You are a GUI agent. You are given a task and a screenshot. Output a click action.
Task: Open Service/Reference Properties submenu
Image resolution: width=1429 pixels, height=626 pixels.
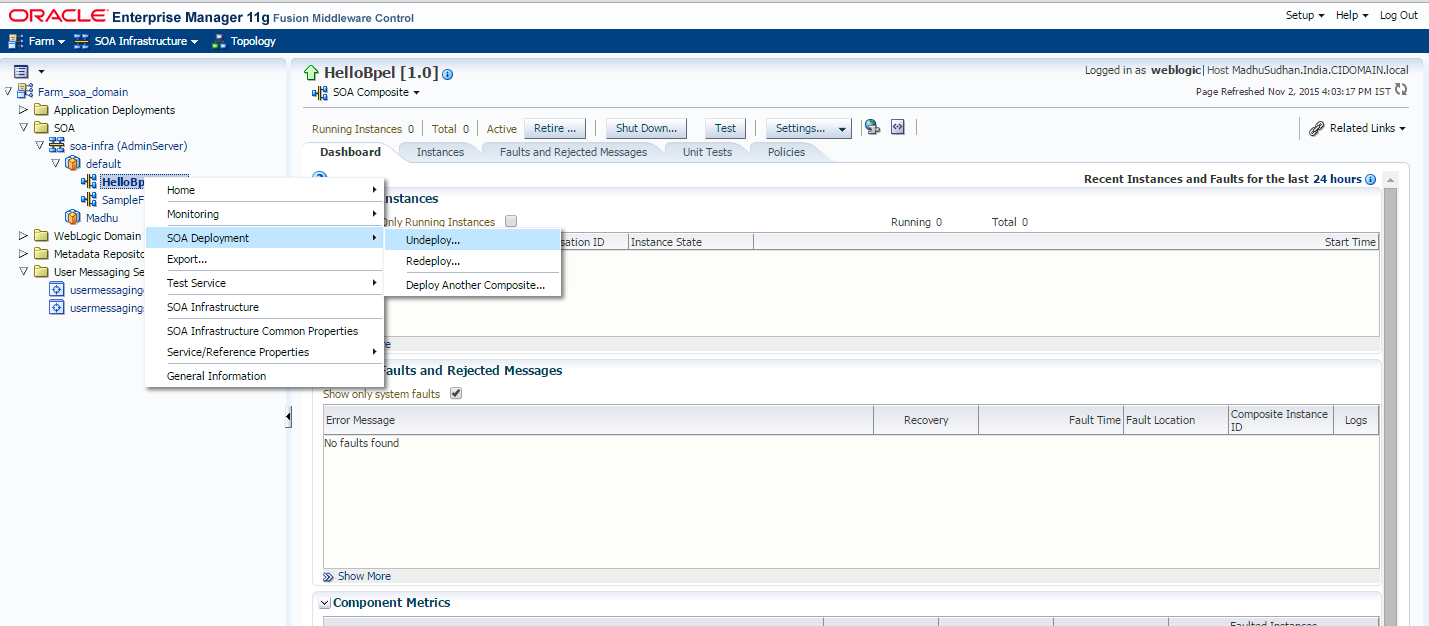[264, 352]
